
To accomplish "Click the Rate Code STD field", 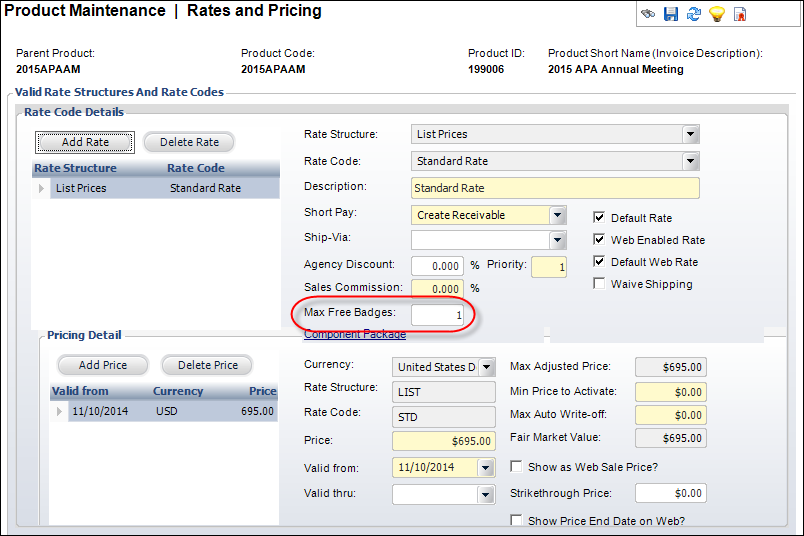I will click(444, 417).
